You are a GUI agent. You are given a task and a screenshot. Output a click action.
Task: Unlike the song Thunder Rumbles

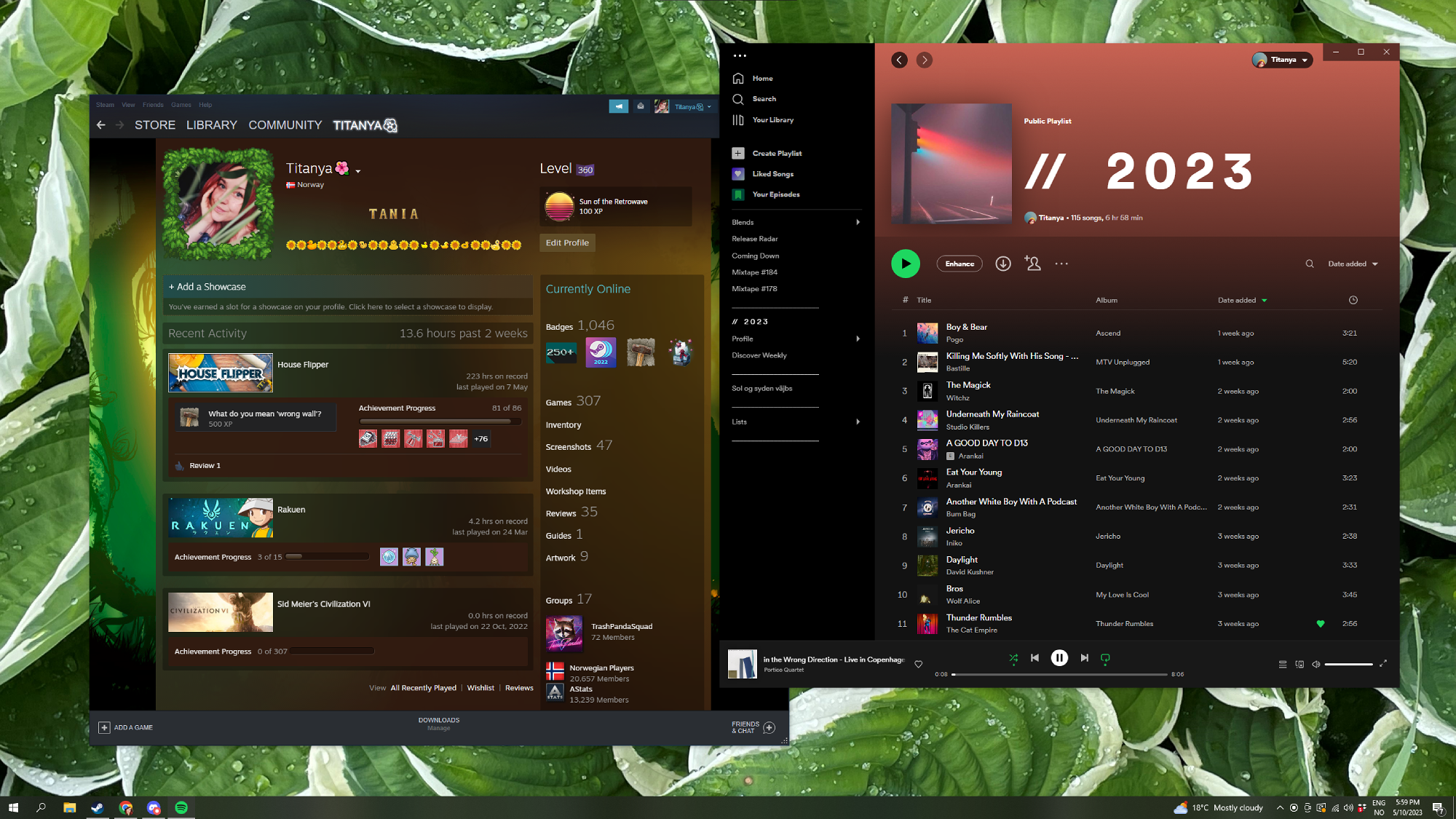pos(1321,624)
